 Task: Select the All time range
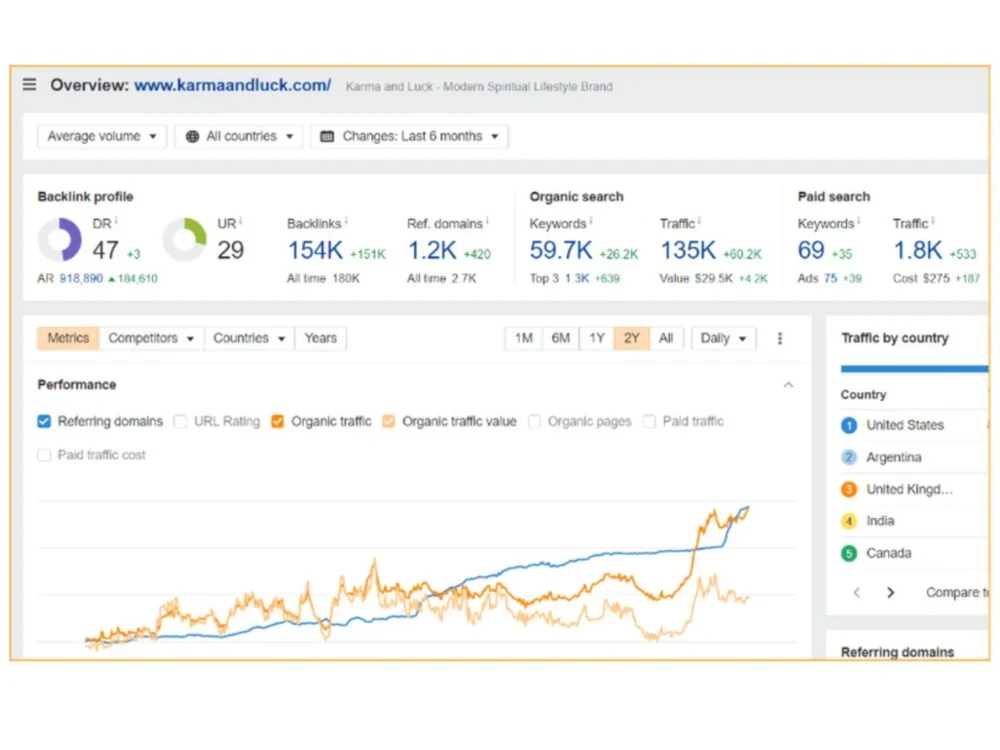666,339
